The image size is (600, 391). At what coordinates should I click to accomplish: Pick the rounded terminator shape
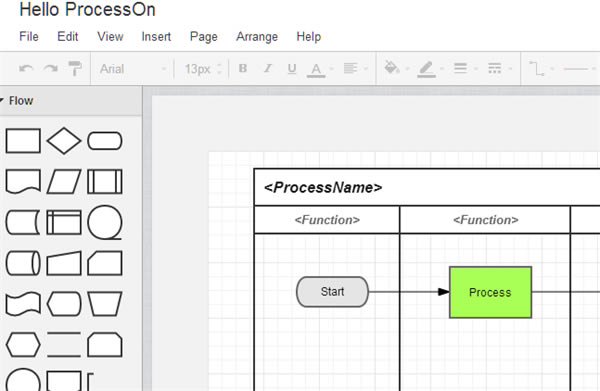[105, 141]
